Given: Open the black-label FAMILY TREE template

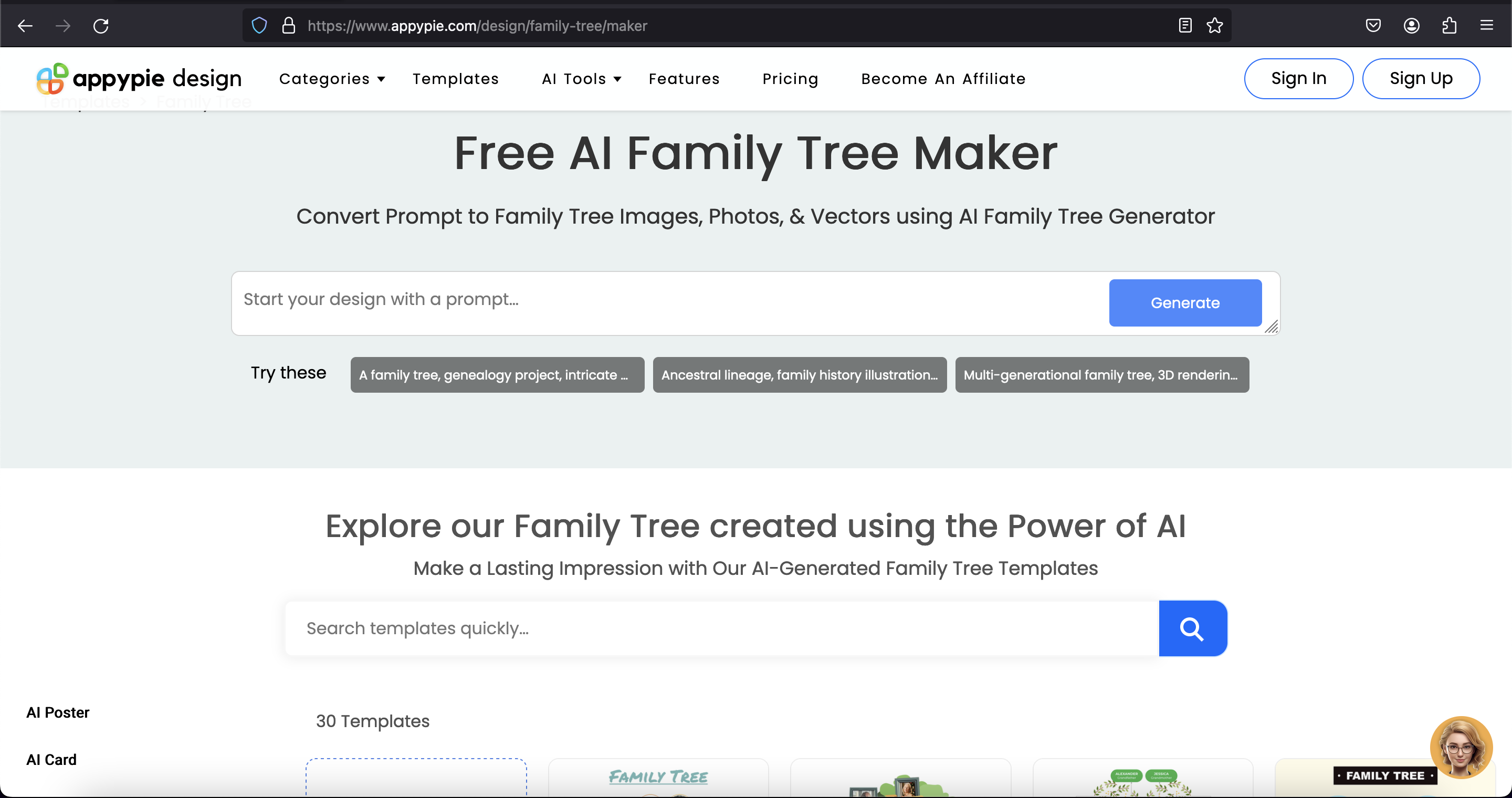Looking at the screenshot, I should [x=1385, y=778].
